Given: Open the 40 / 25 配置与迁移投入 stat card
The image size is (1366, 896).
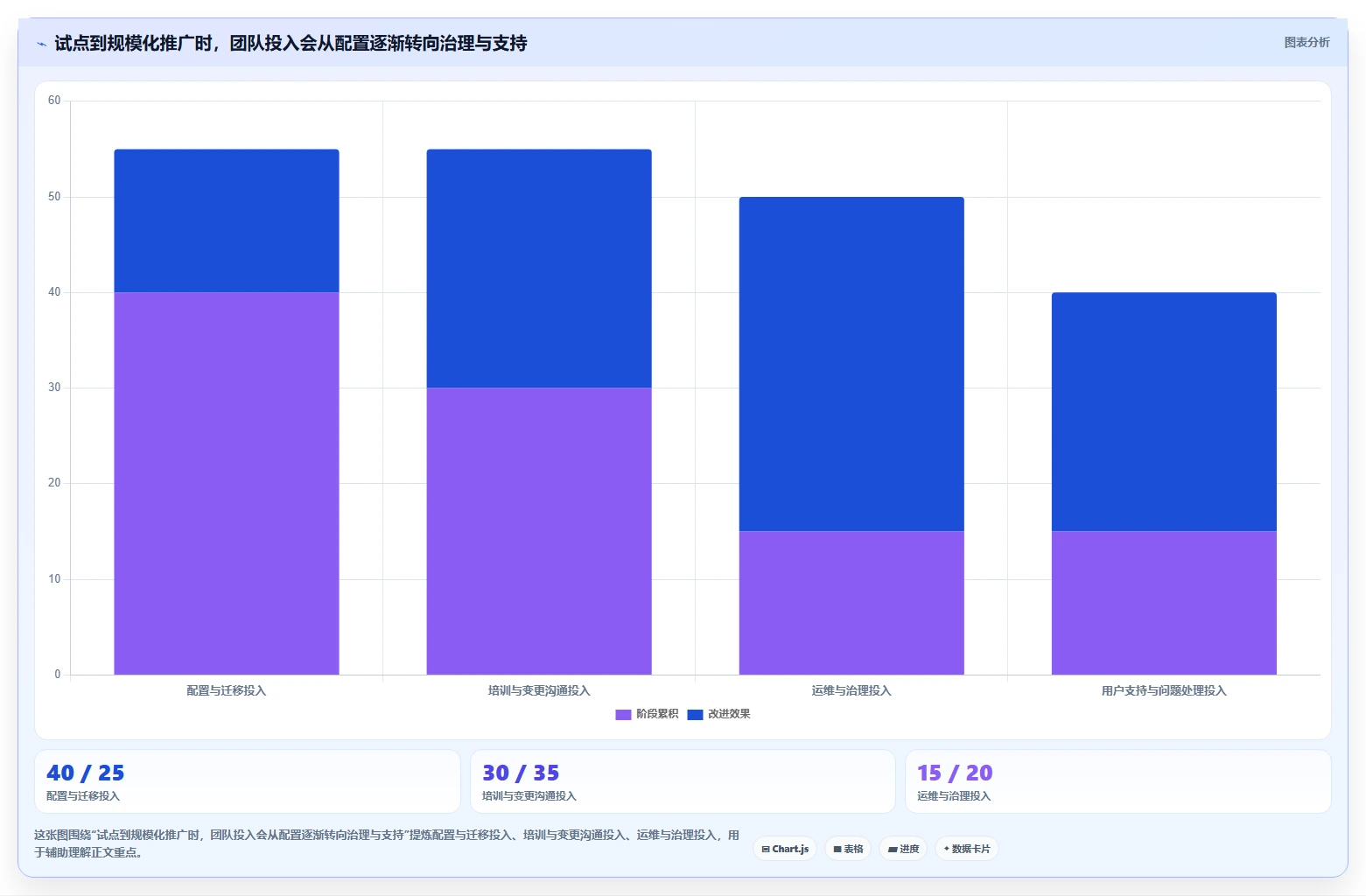Looking at the screenshot, I should [x=248, y=781].
